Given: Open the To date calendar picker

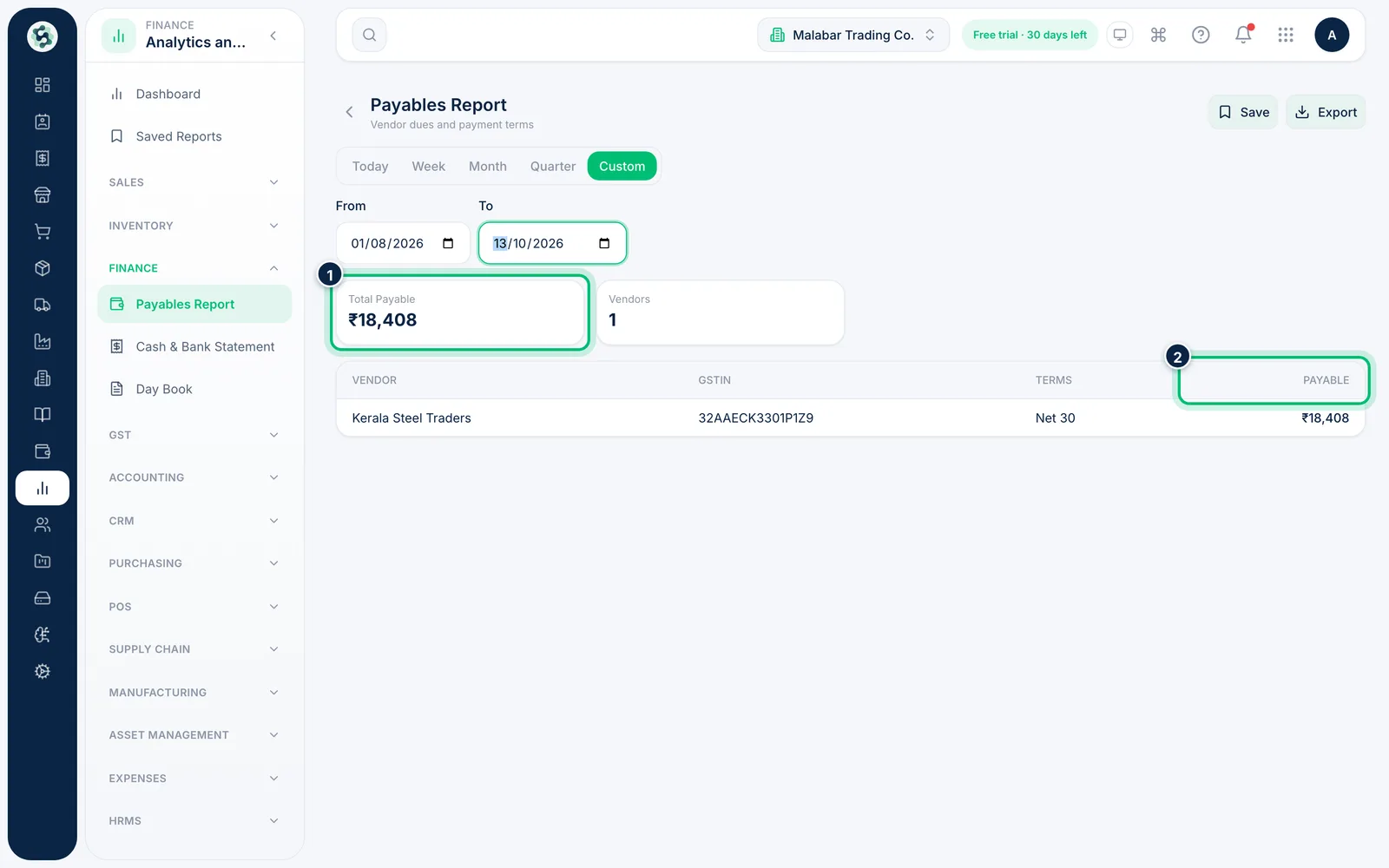Looking at the screenshot, I should click(604, 243).
